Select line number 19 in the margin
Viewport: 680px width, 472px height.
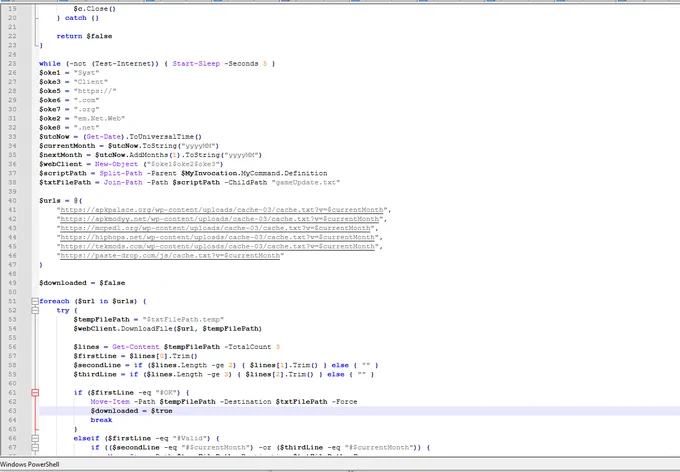(12, 9)
